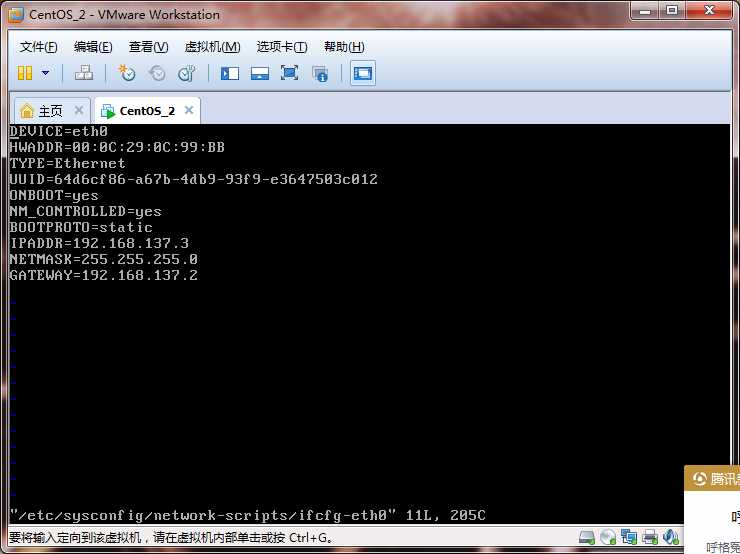
Task: Open the 选项卡(T) menu
Action: 282,47
